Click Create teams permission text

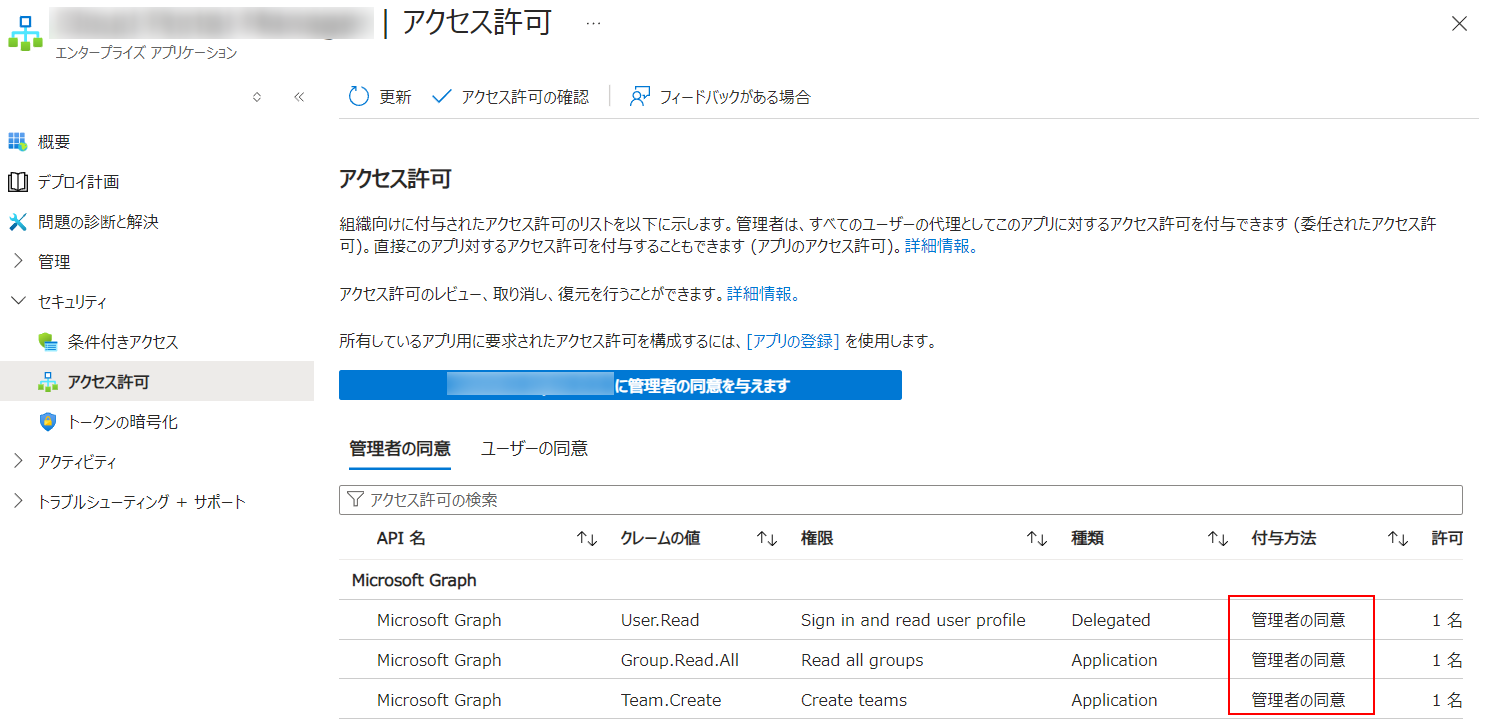coord(854,700)
